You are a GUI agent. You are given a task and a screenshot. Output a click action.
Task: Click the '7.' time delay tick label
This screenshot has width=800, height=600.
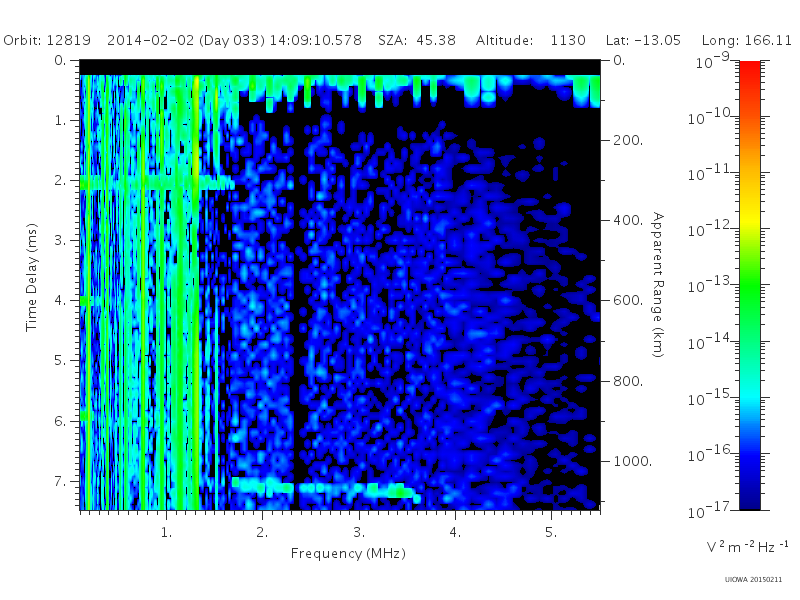(60, 481)
